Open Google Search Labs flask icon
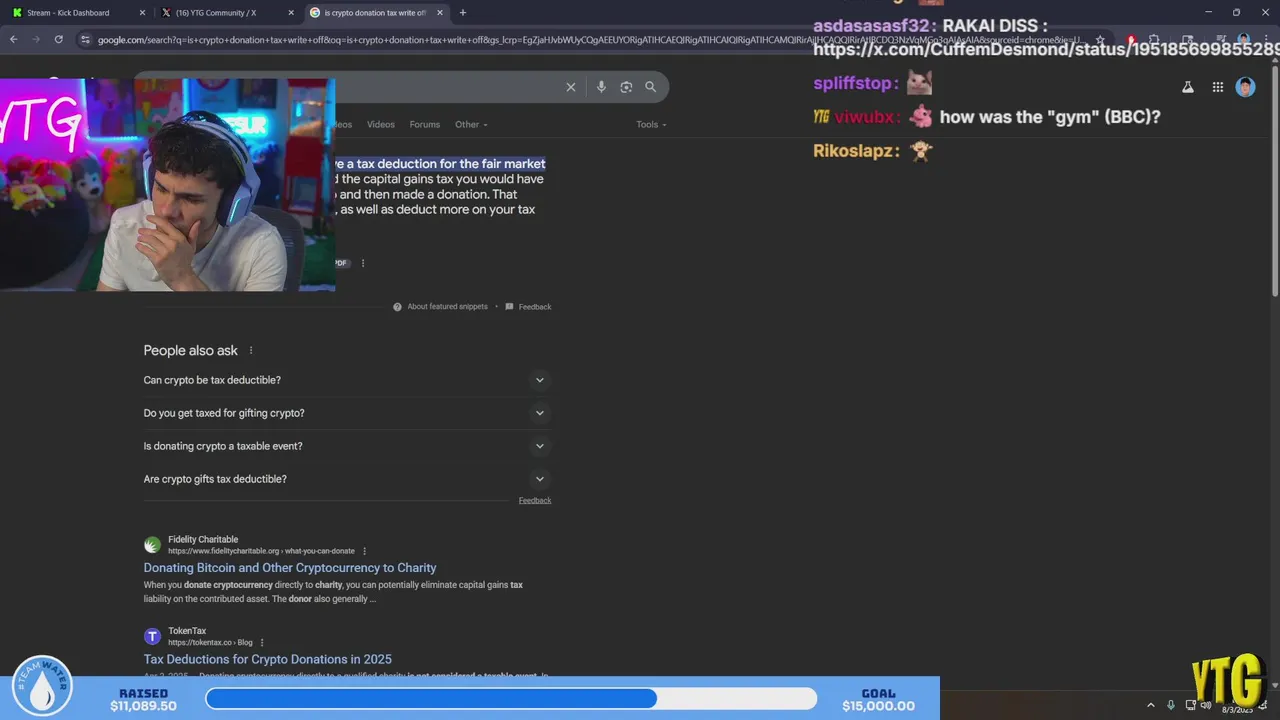 (x=1188, y=87)
